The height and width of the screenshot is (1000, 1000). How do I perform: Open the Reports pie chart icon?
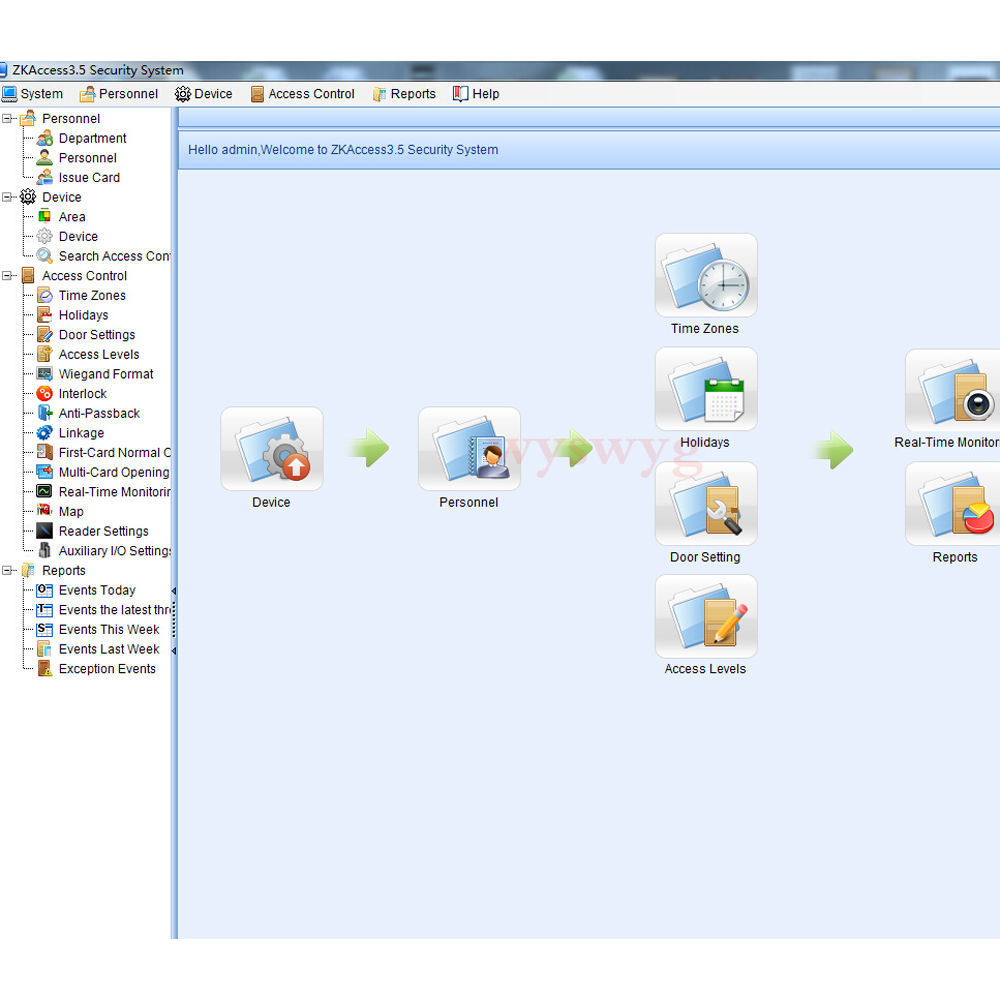tap(954, 504)
